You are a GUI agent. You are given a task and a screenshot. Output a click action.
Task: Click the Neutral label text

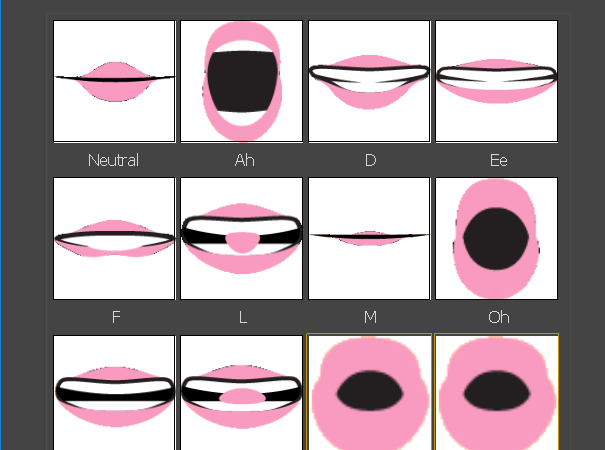[113, 160]
